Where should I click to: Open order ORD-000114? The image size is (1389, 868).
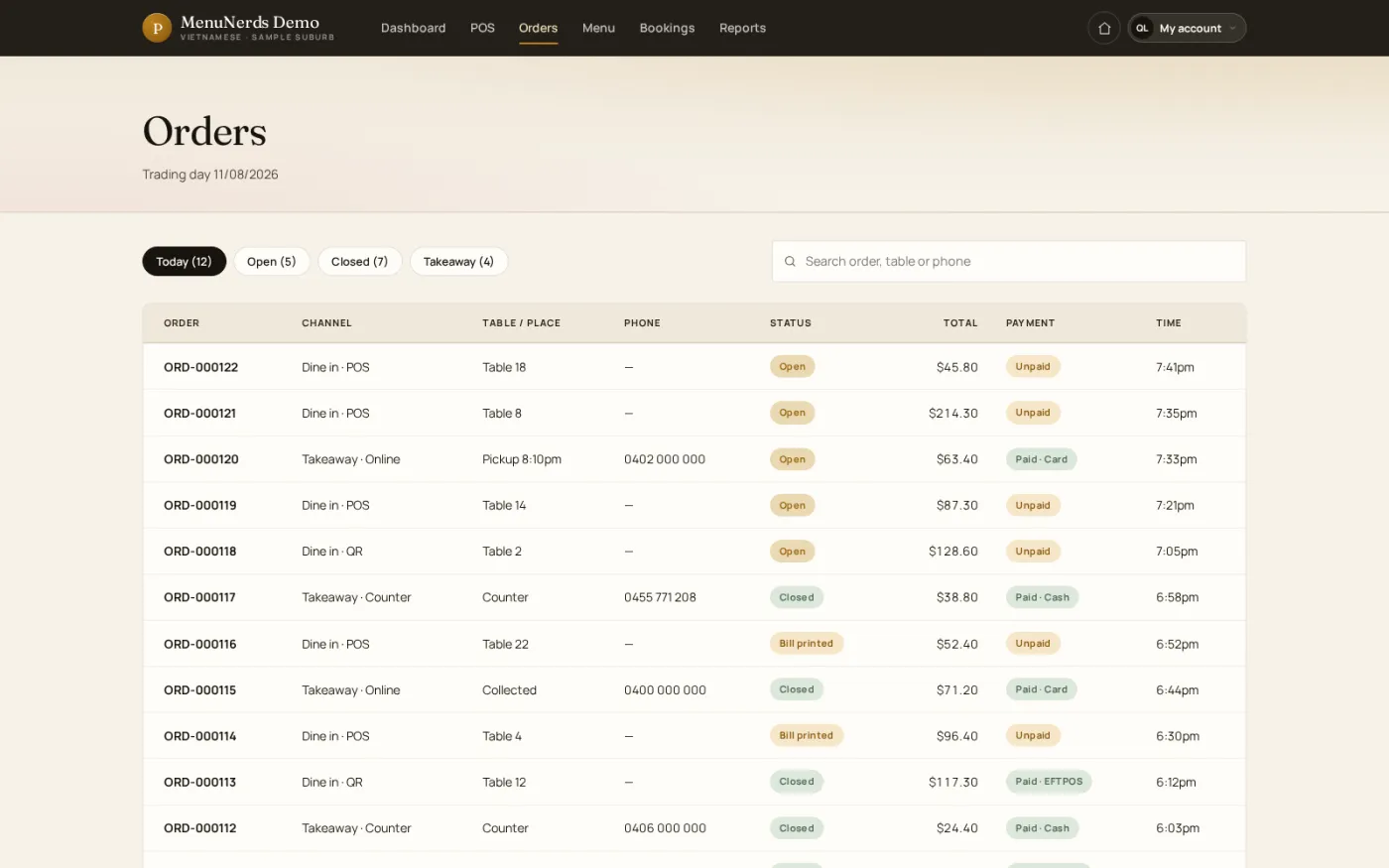point(199,737)
